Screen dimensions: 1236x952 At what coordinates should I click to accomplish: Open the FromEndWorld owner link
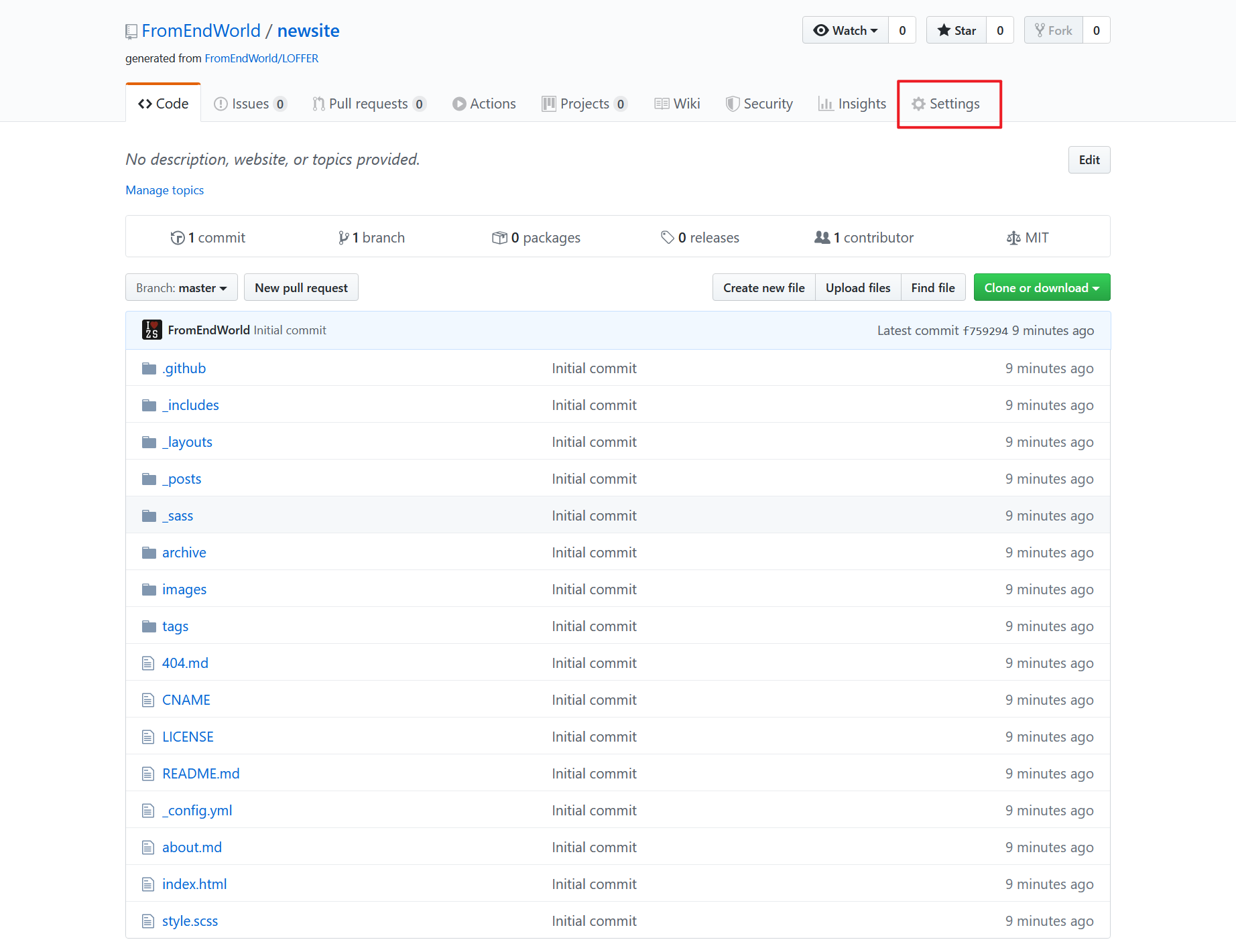(201, 31)
